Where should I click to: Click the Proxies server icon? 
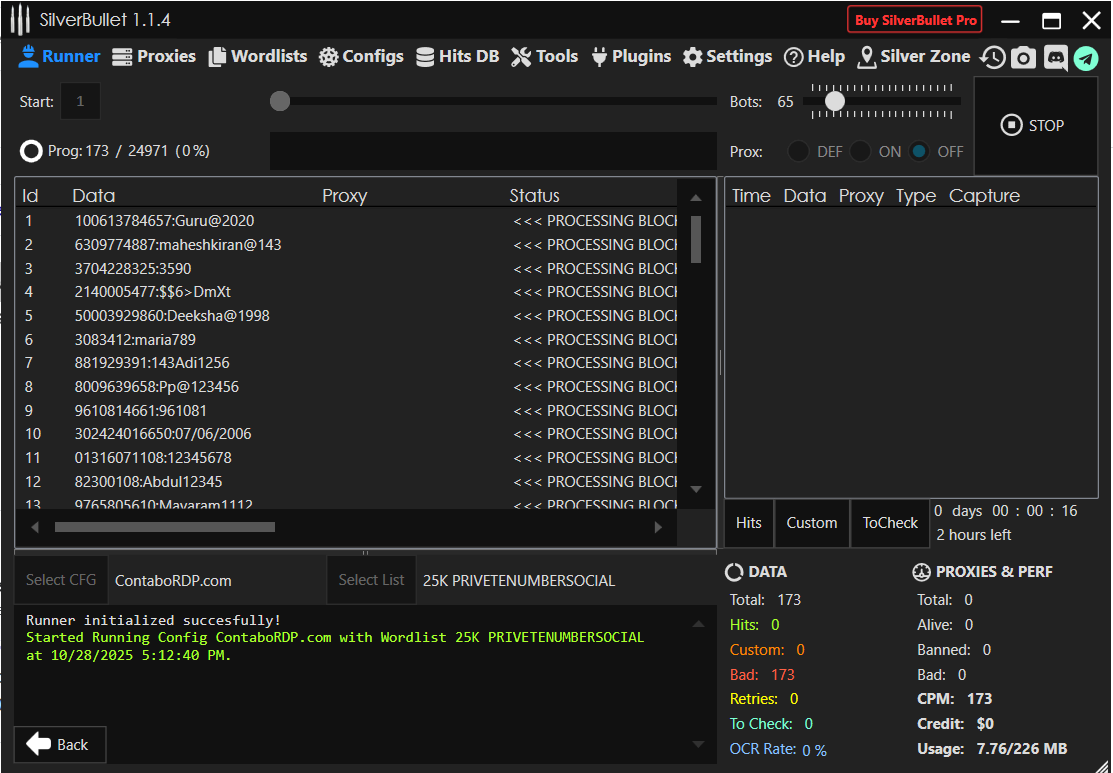pos(122,57)
